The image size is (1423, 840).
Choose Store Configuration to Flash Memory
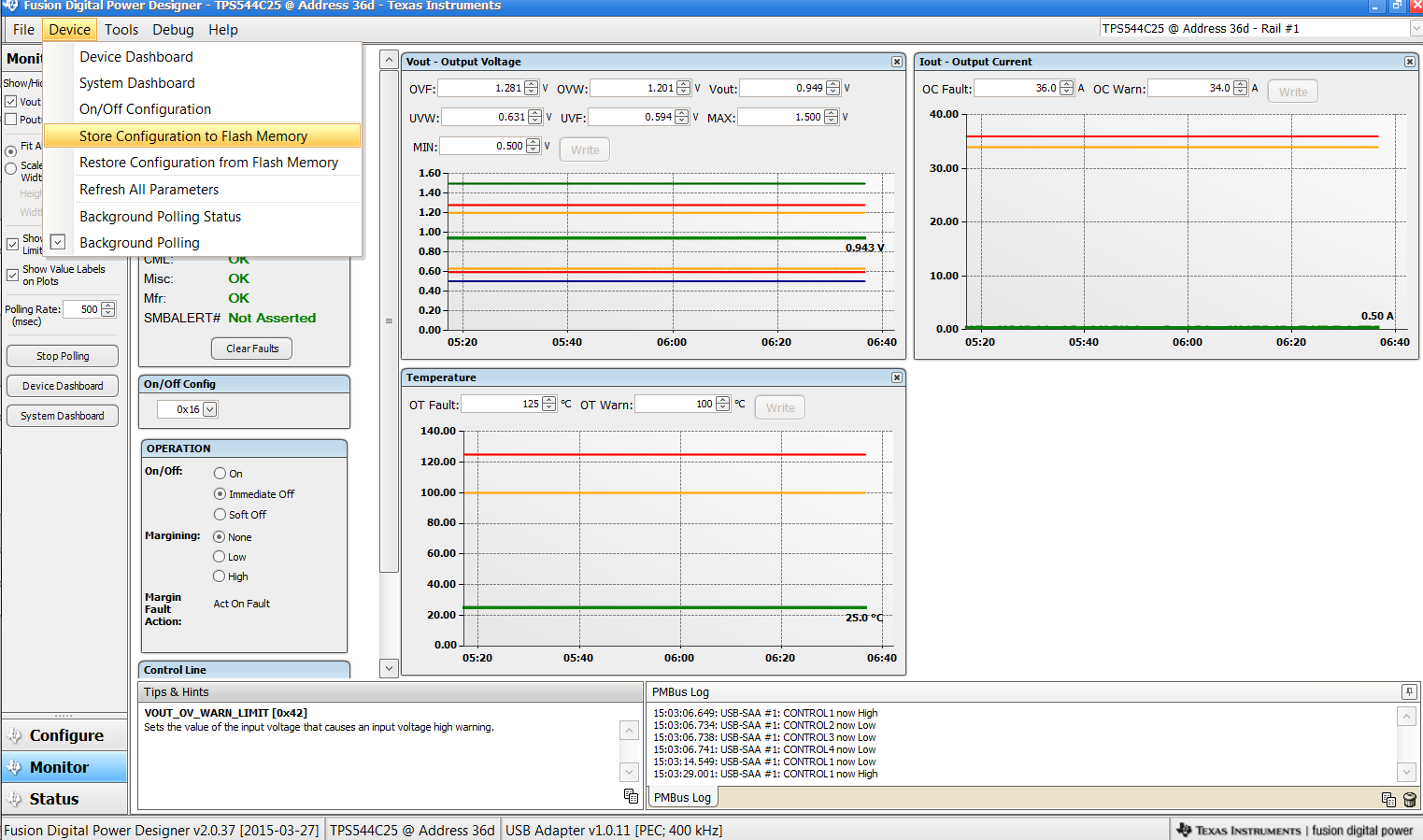[193, 136]
